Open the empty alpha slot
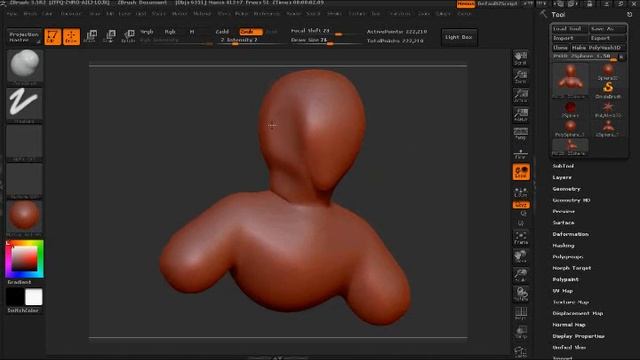 (x=25, y=143)
